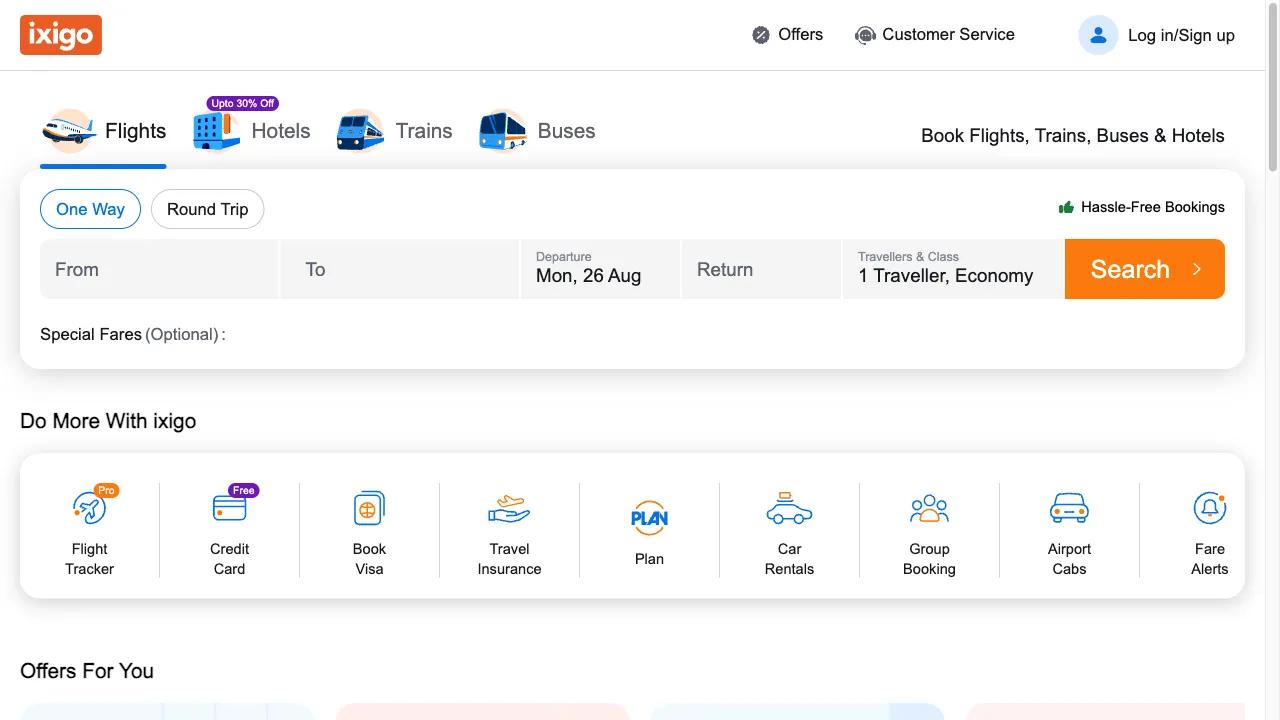Screen dimensions: 1280x720
Task: Open the Credit Card option
Action: (x=230, y=530)
